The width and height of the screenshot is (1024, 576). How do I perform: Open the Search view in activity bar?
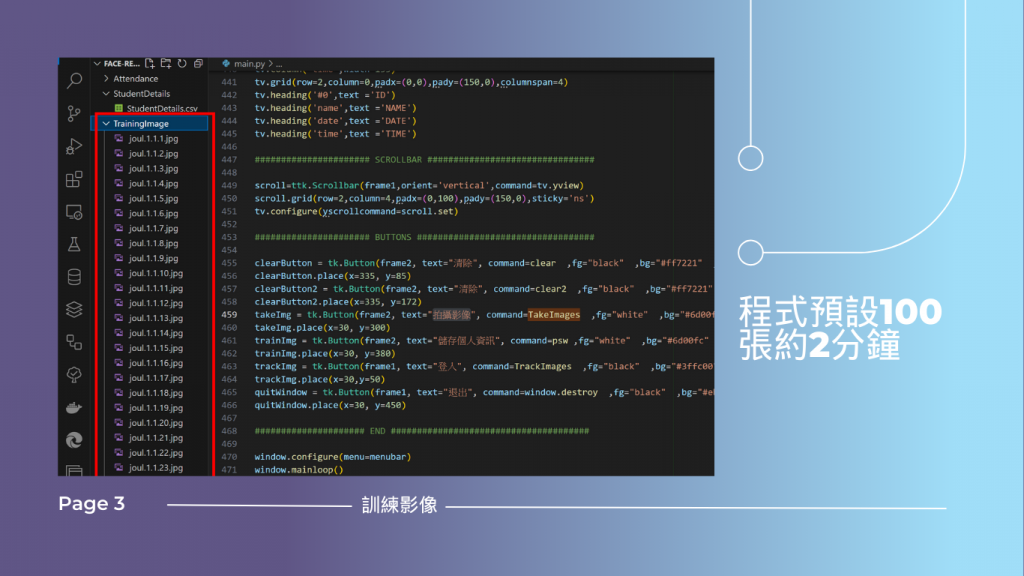coord(74,81)
